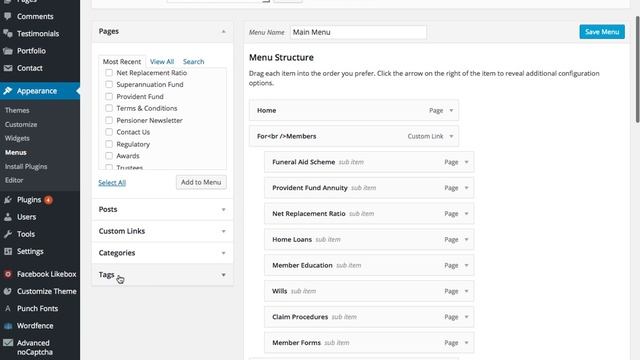Viewport: 640px width, 360px height.
Task: Expand Claim Procedures item options
Action: tap(466, 317)
